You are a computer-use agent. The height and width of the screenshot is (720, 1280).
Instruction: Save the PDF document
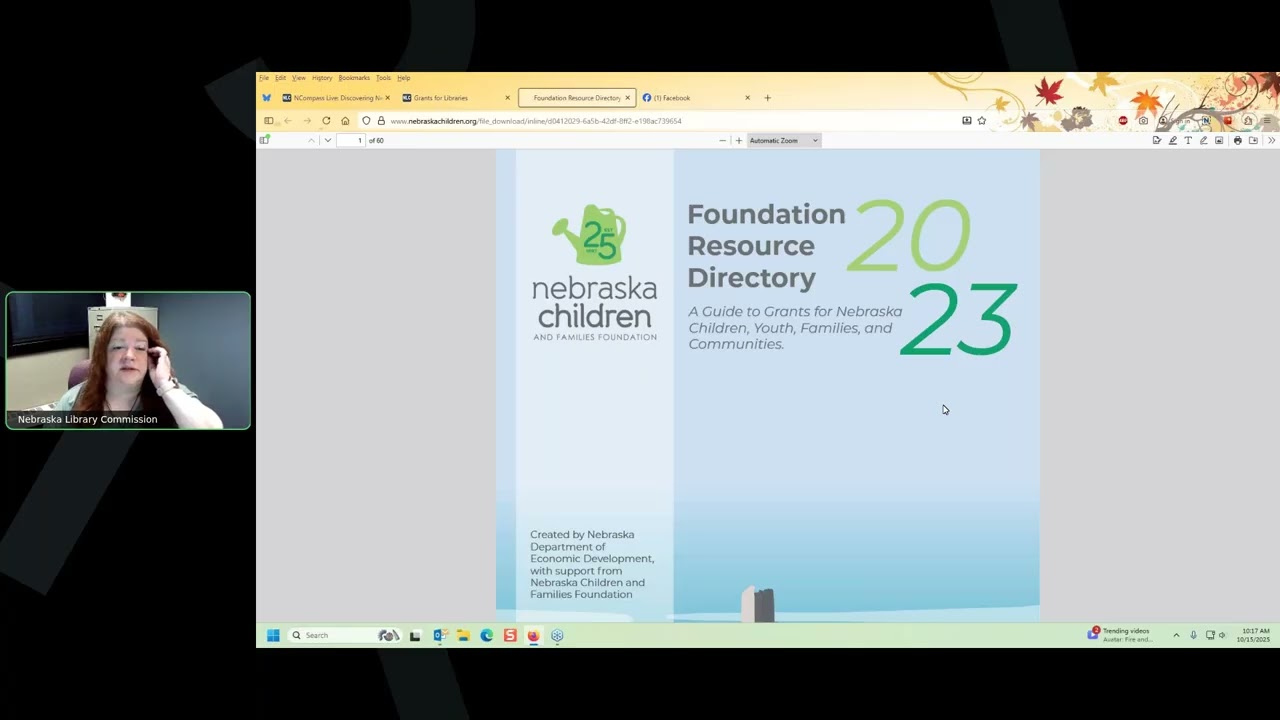[1253, 140]
